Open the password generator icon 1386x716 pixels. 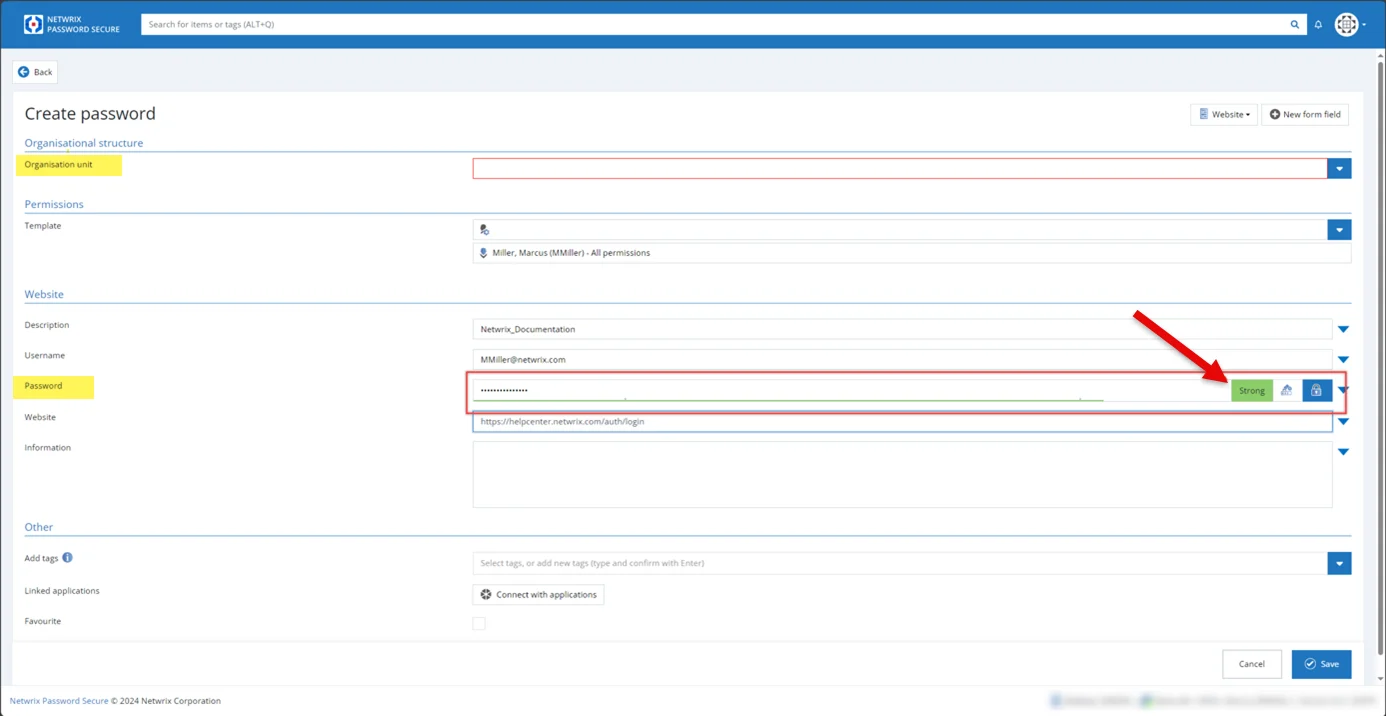click(x=1287, y=390)
